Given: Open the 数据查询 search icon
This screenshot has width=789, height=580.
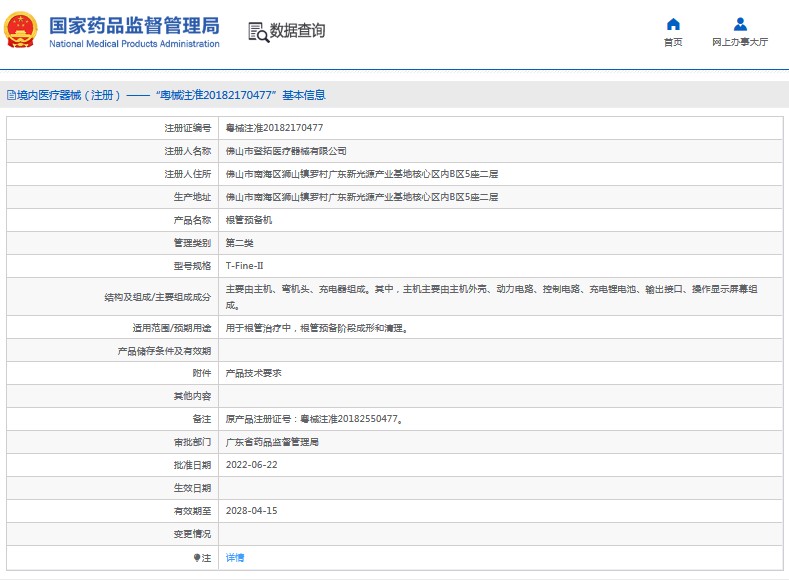Looking at the screenshot, I should pyautogui.click(x=258, y=31).
